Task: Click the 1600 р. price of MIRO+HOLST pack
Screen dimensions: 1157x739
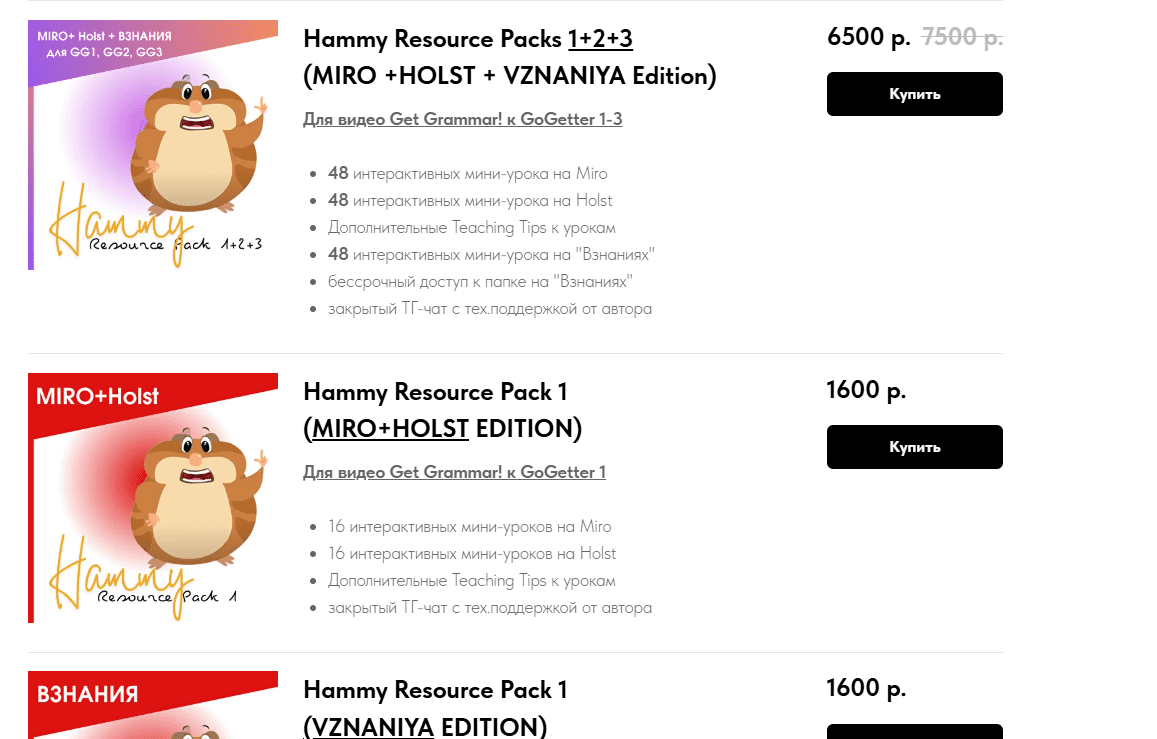Action: [866, 390]
